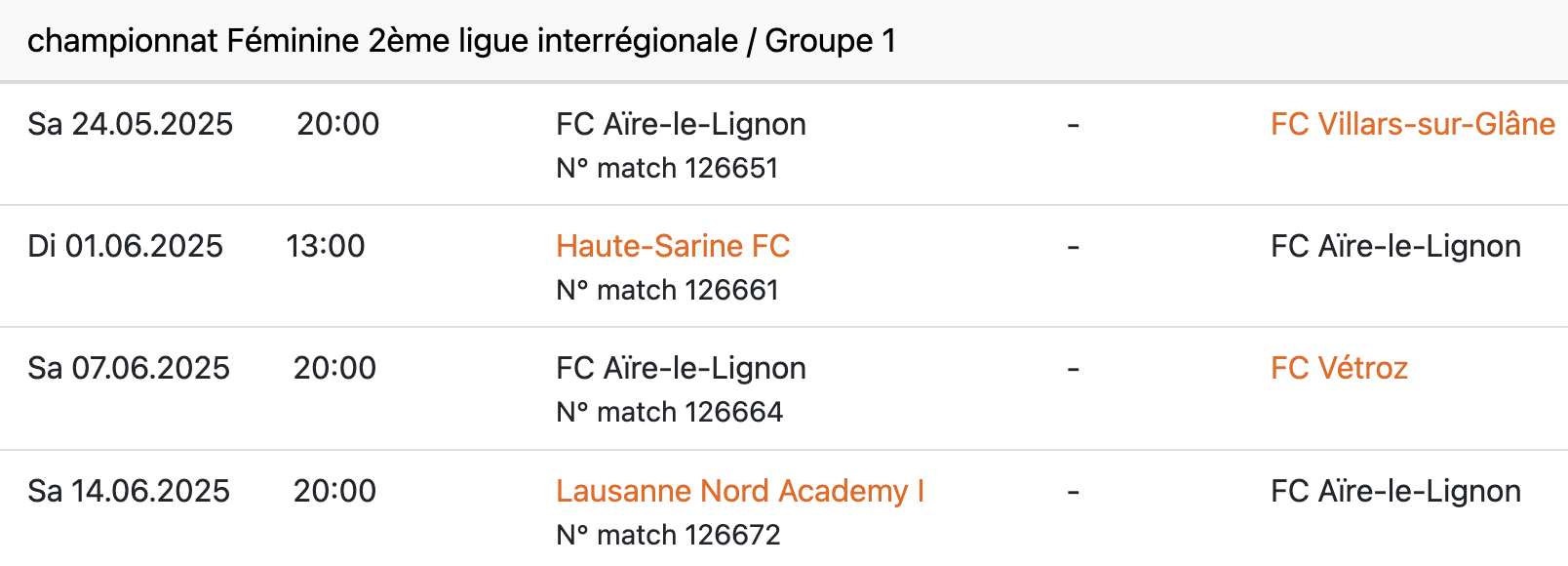Open the Haute-Sarine FC team link
1568x566 pixels.
pos(673,246)
